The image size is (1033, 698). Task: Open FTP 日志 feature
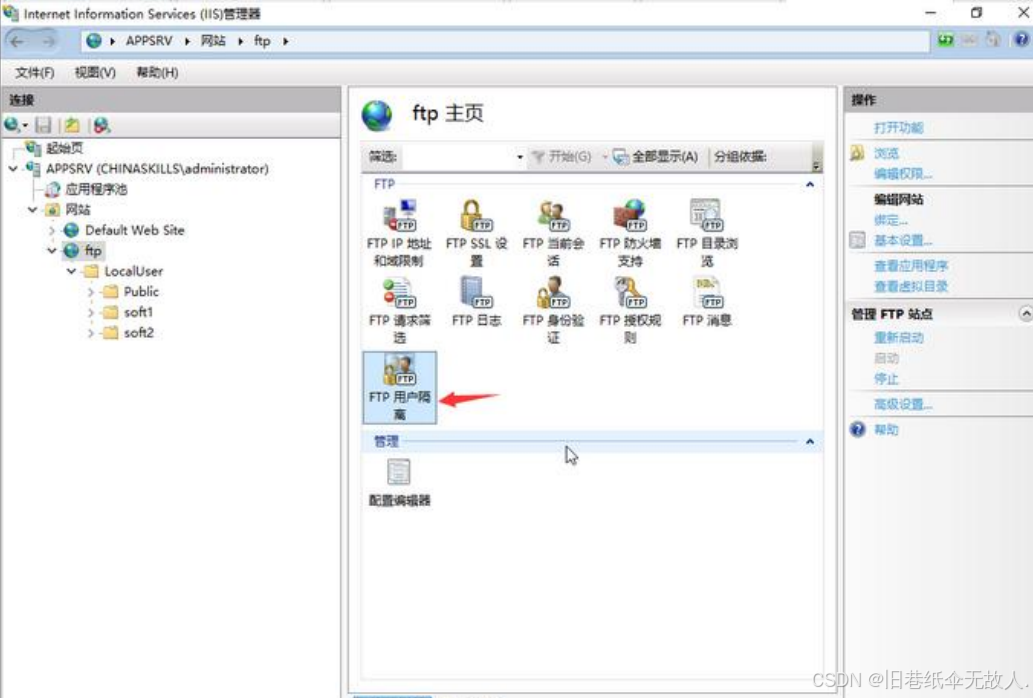click(476, 302)
